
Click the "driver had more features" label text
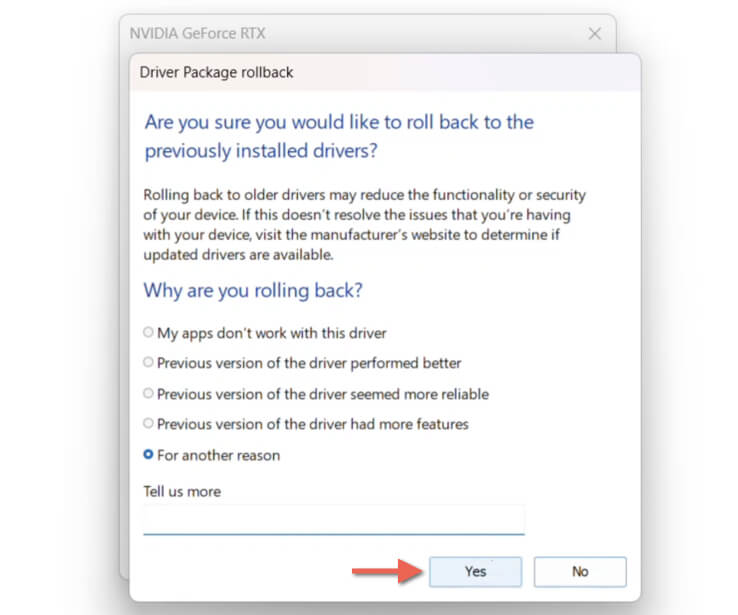[312, 424]
